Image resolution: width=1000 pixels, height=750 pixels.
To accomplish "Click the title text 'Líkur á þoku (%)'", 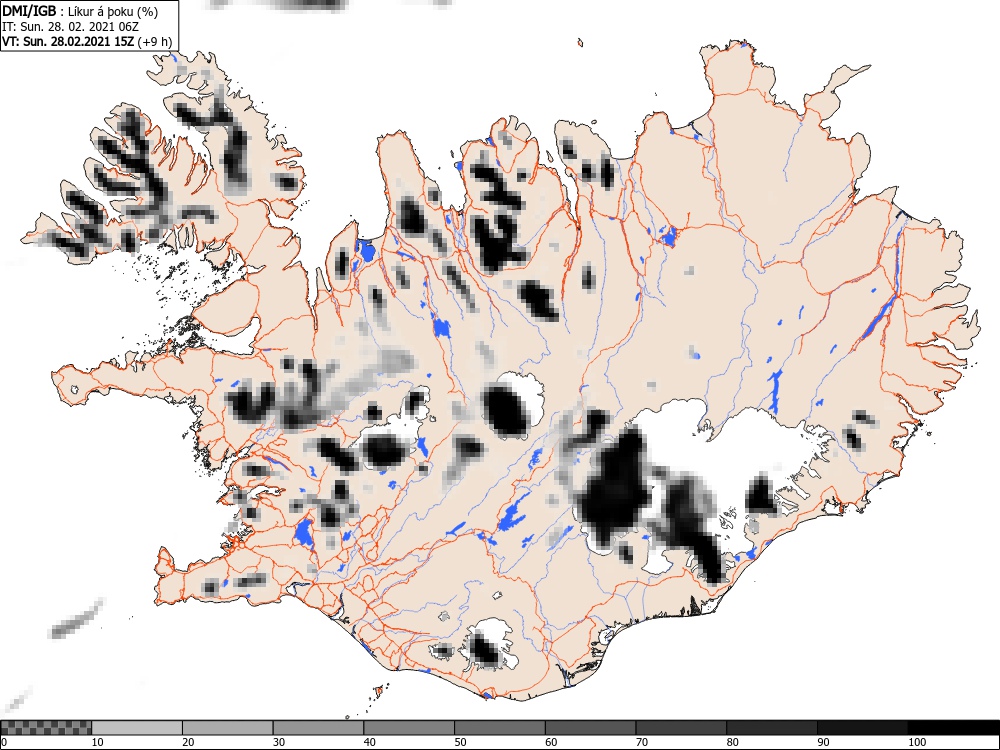I will [x=114, y=11].
